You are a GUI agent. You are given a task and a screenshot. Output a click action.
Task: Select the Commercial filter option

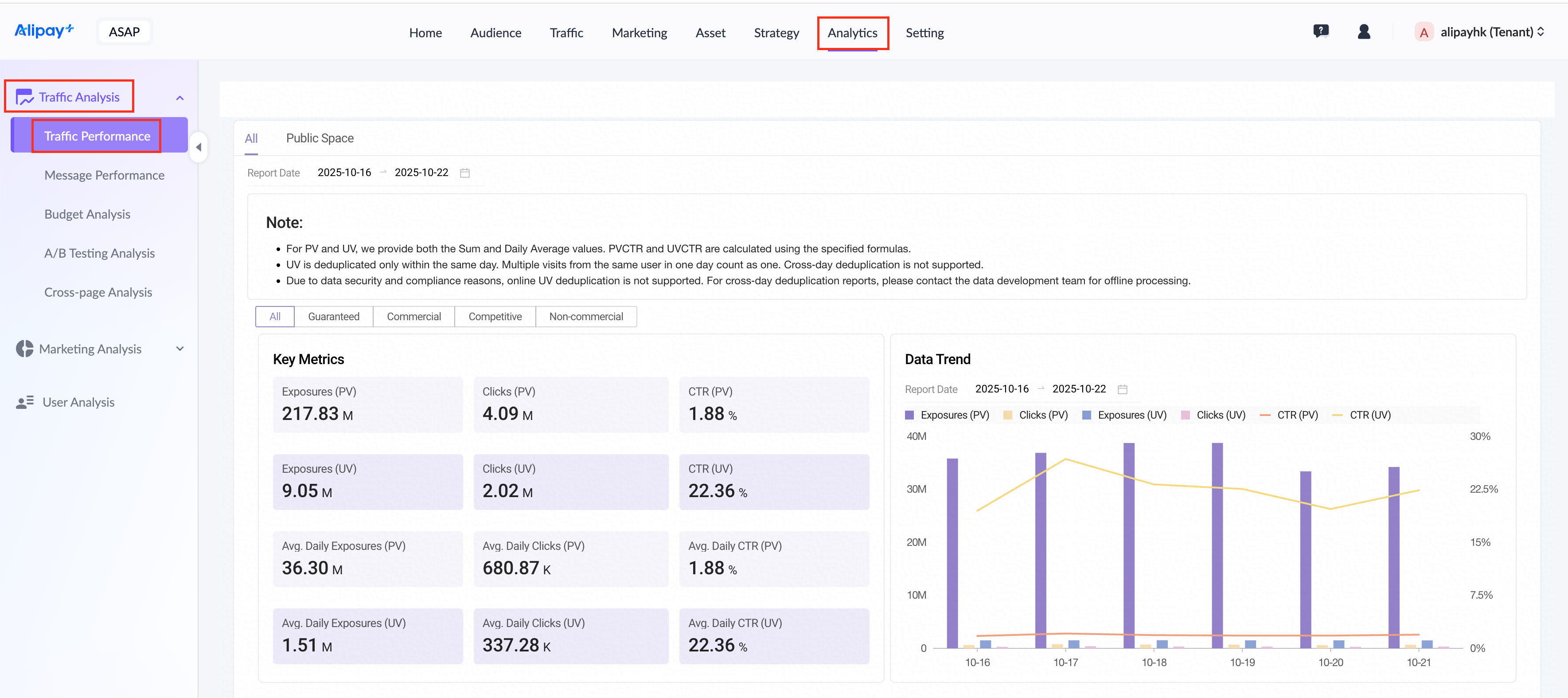point(413,317)
